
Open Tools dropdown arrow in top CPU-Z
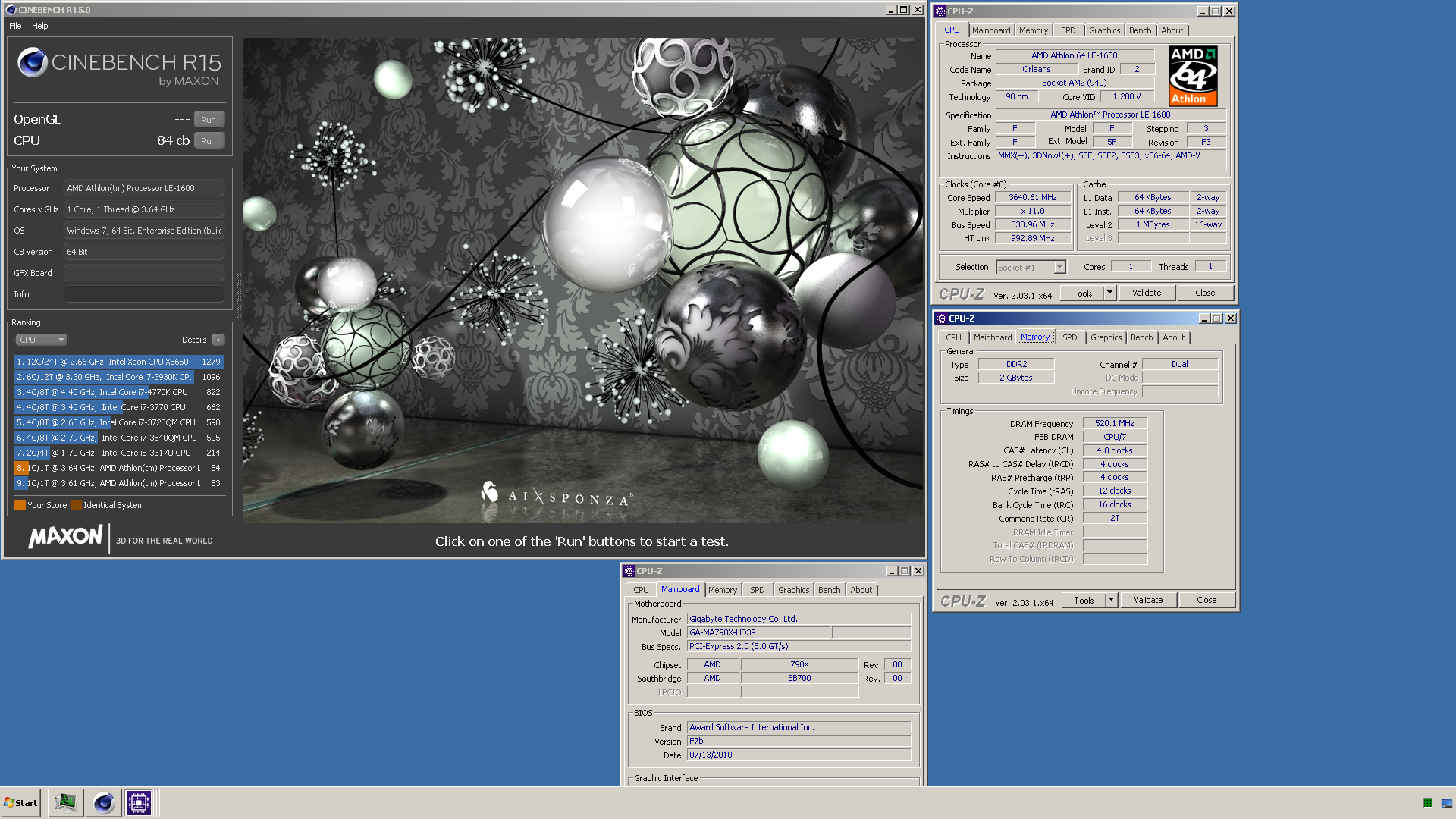pyautogui.click(x=1109, y=293)
